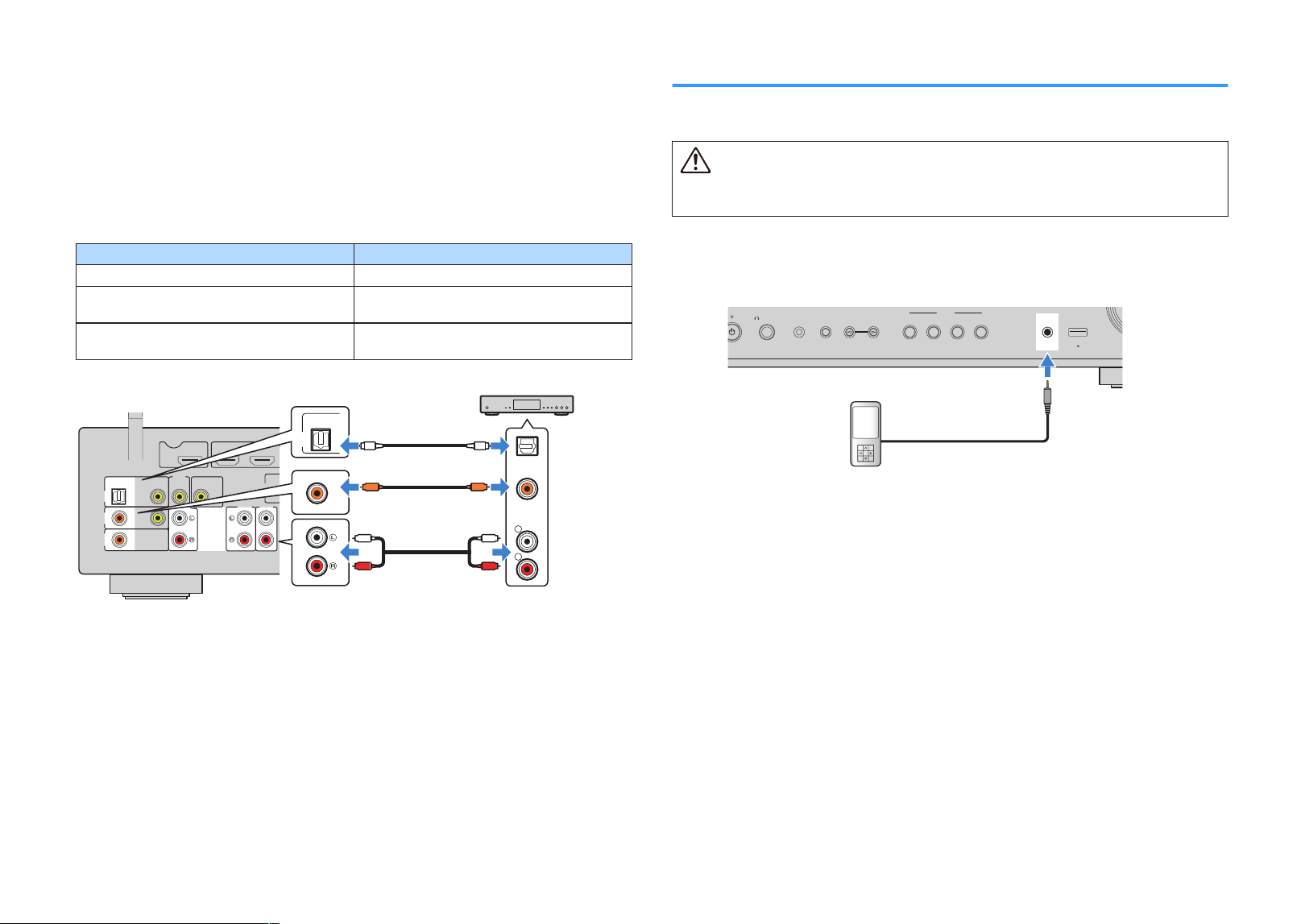Click the blue header cell of table's left column
Image resolution: width=1305 pixels, height=924 pixels.
[x=215, y=254]
